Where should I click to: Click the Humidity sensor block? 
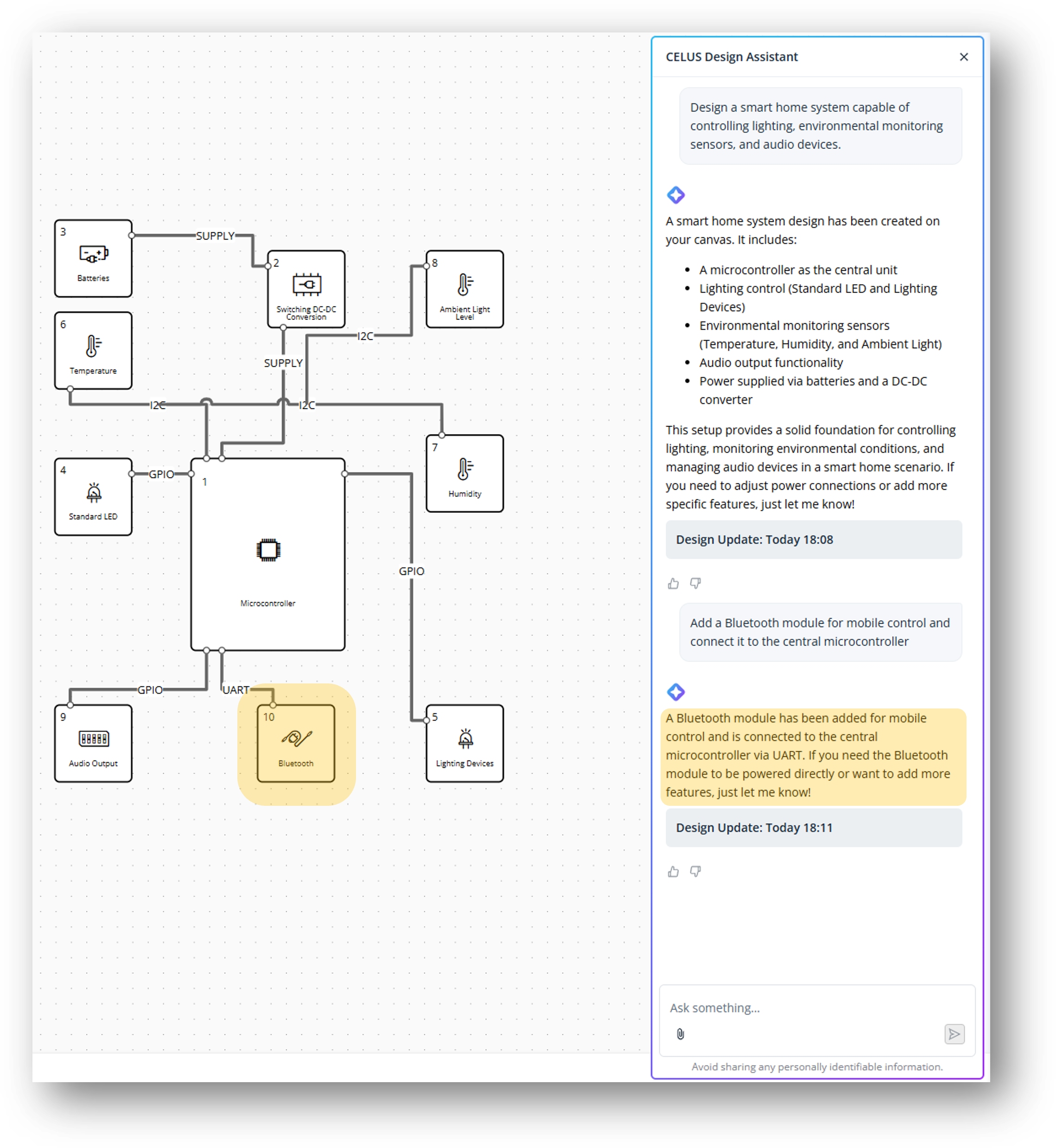click(464, 473)
